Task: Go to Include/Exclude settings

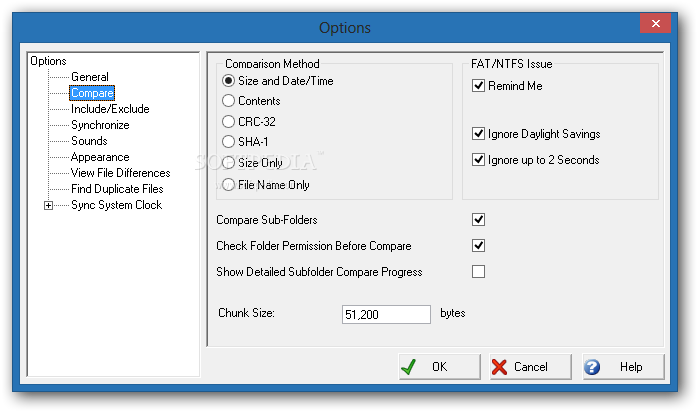Action: [x=110, y=109]
